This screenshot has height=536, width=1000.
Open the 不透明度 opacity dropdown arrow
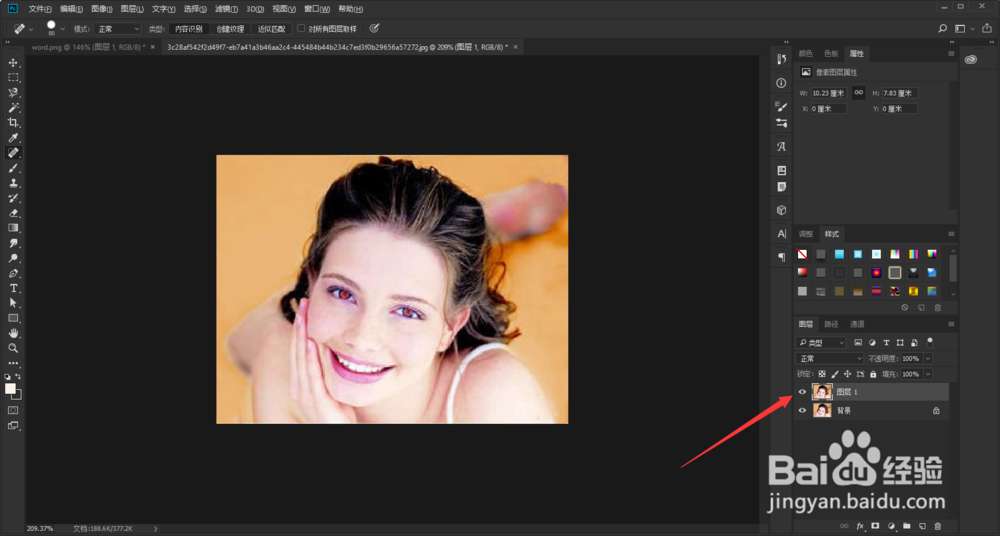[x=928, y=359]
